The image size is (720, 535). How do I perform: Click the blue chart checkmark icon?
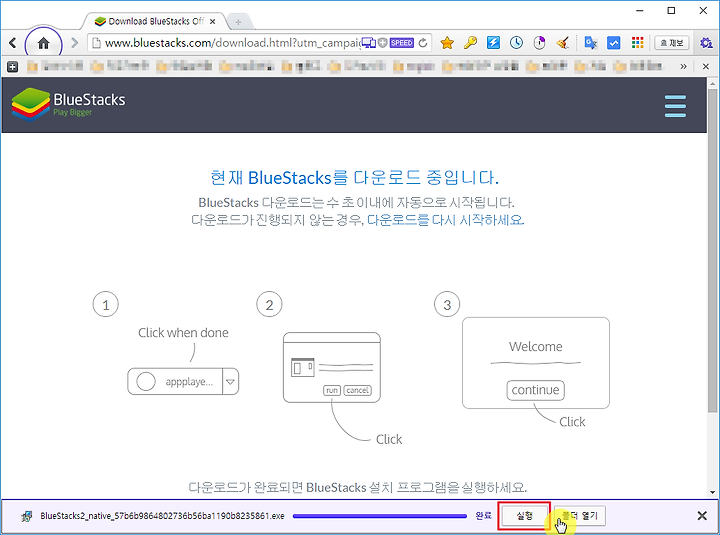tap(613, 43)
